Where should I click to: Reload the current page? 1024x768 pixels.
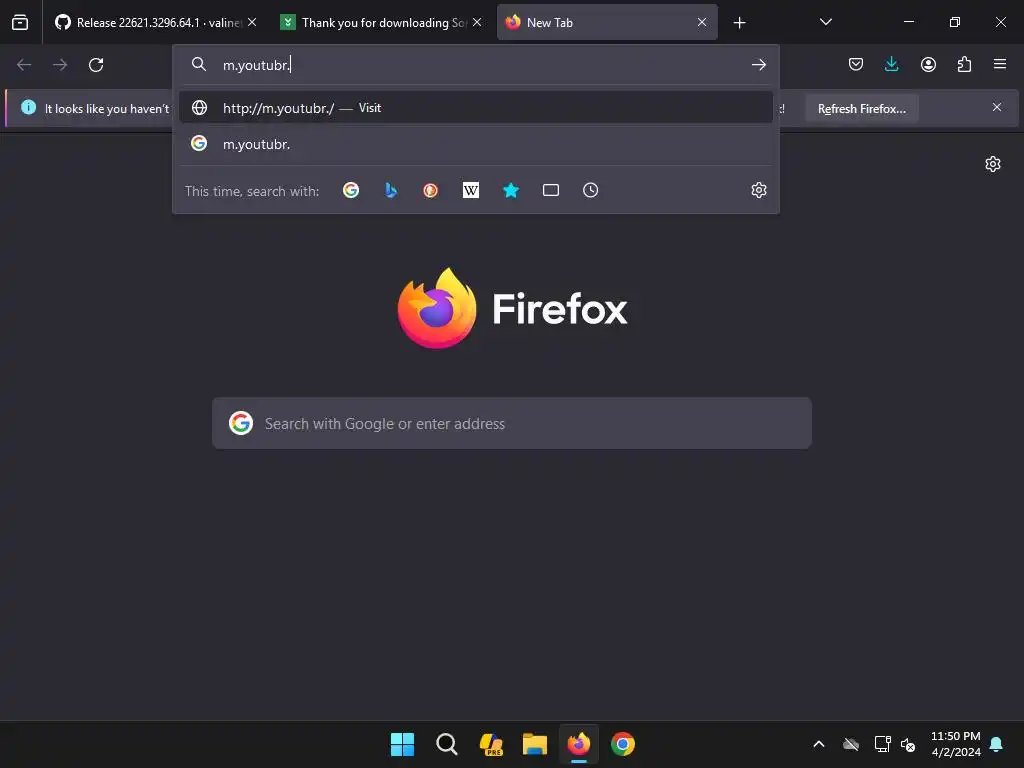point(96,65)
